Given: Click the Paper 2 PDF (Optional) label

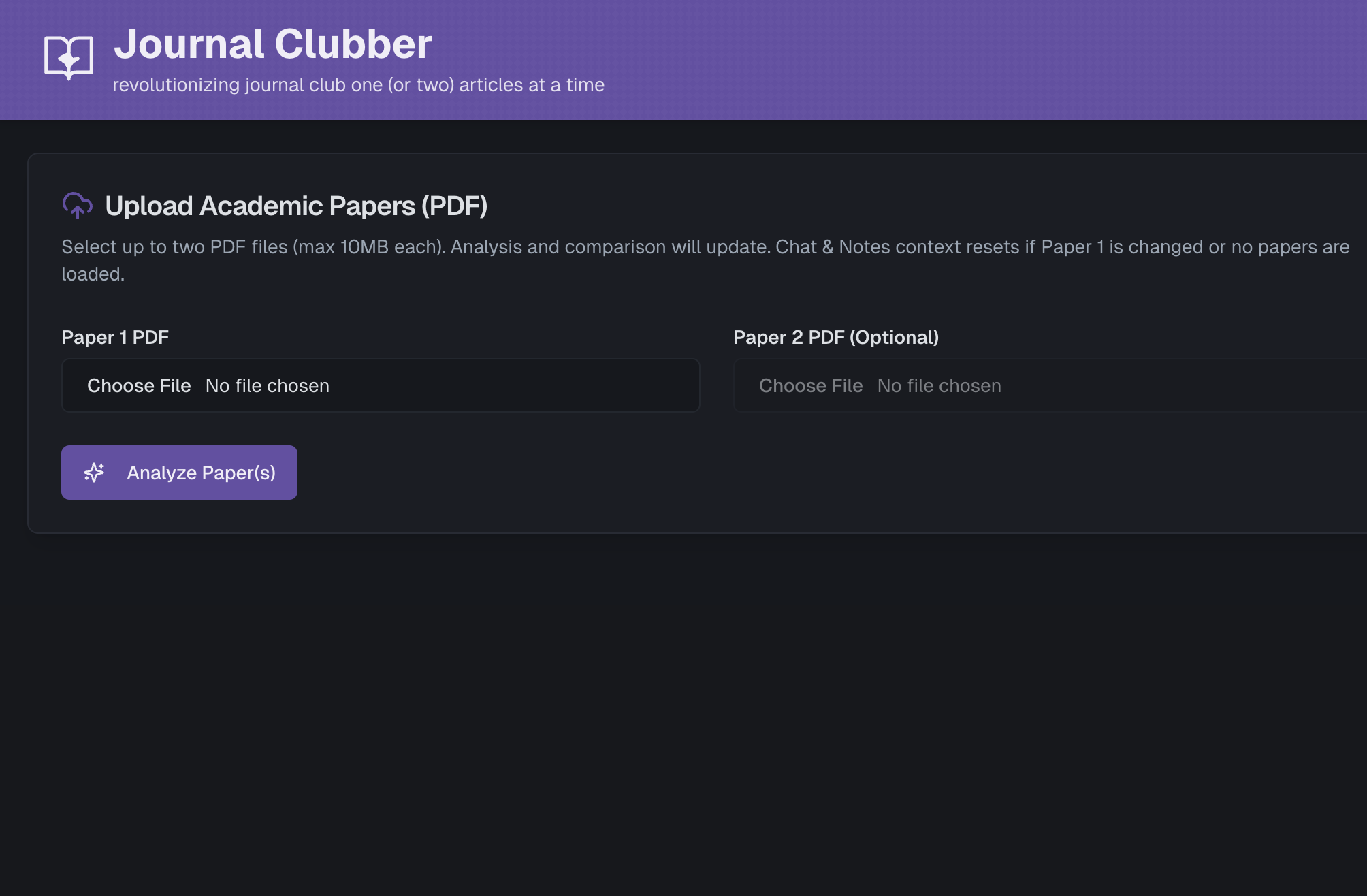Looking at the screenshot, I should (x=836, y=337).
